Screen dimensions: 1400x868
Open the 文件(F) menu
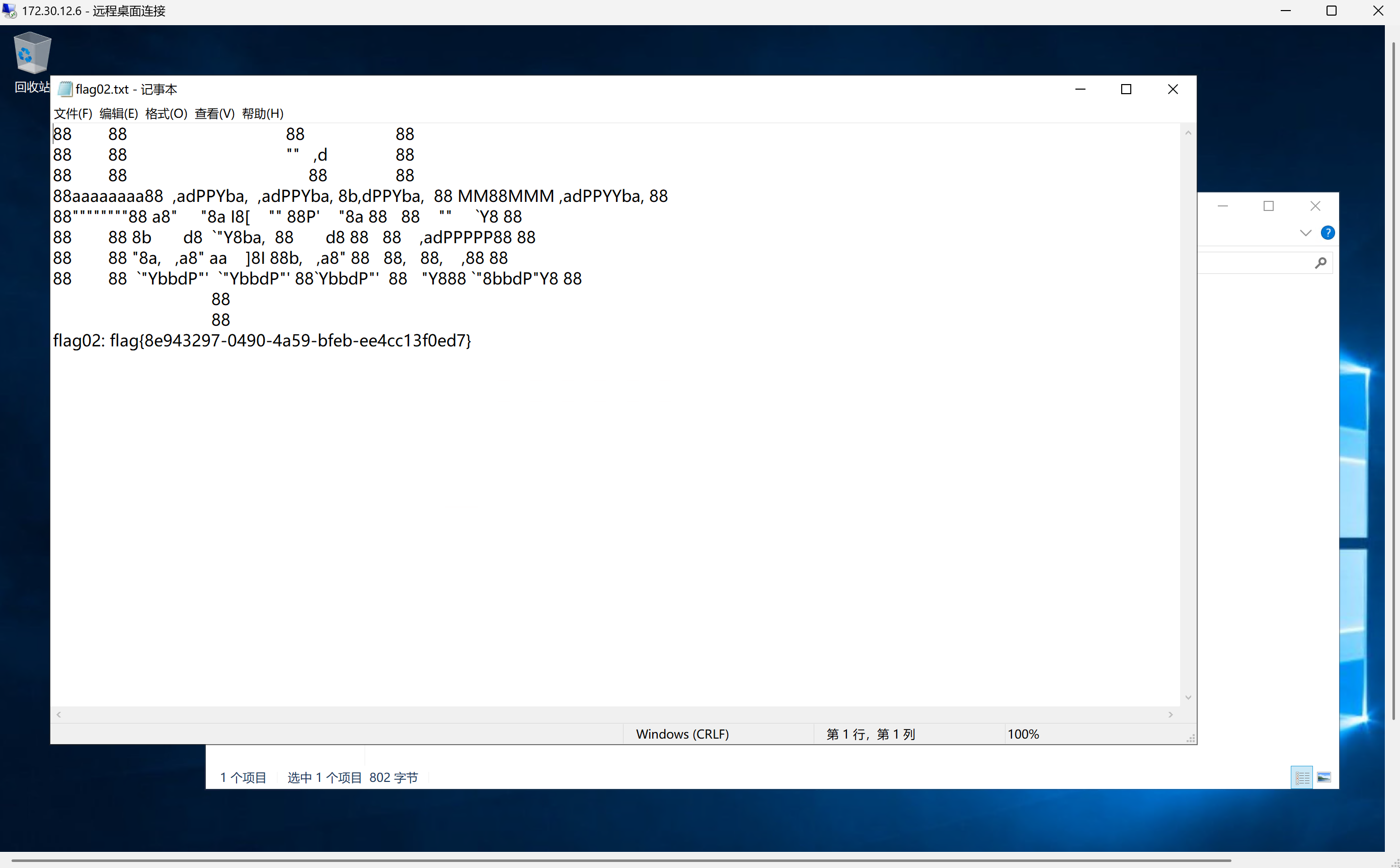coord(73,114)
